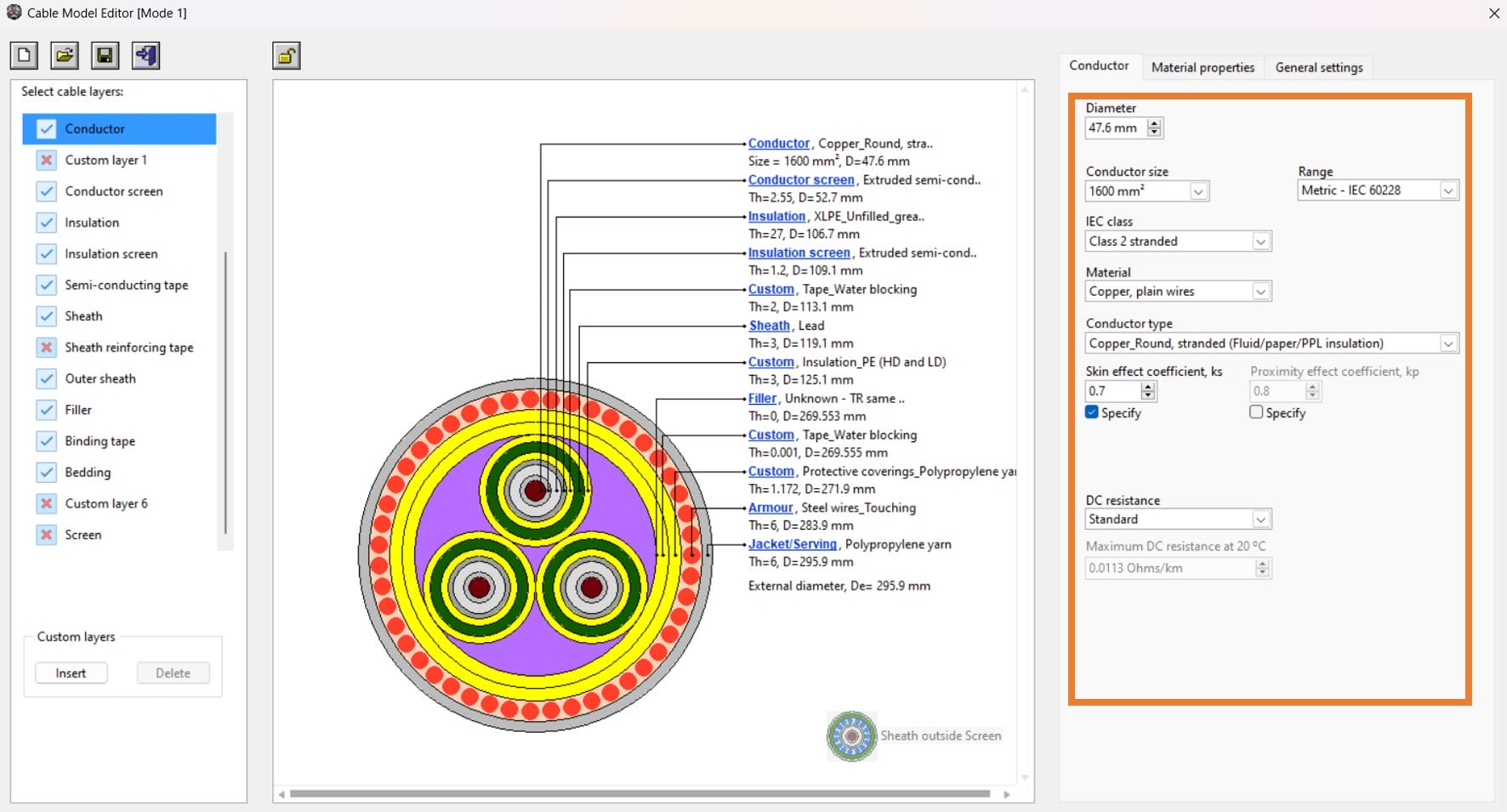The image size is (1507, 812).
Task: Open the Sheath outside Screen cable view
Action: point(850,736)
